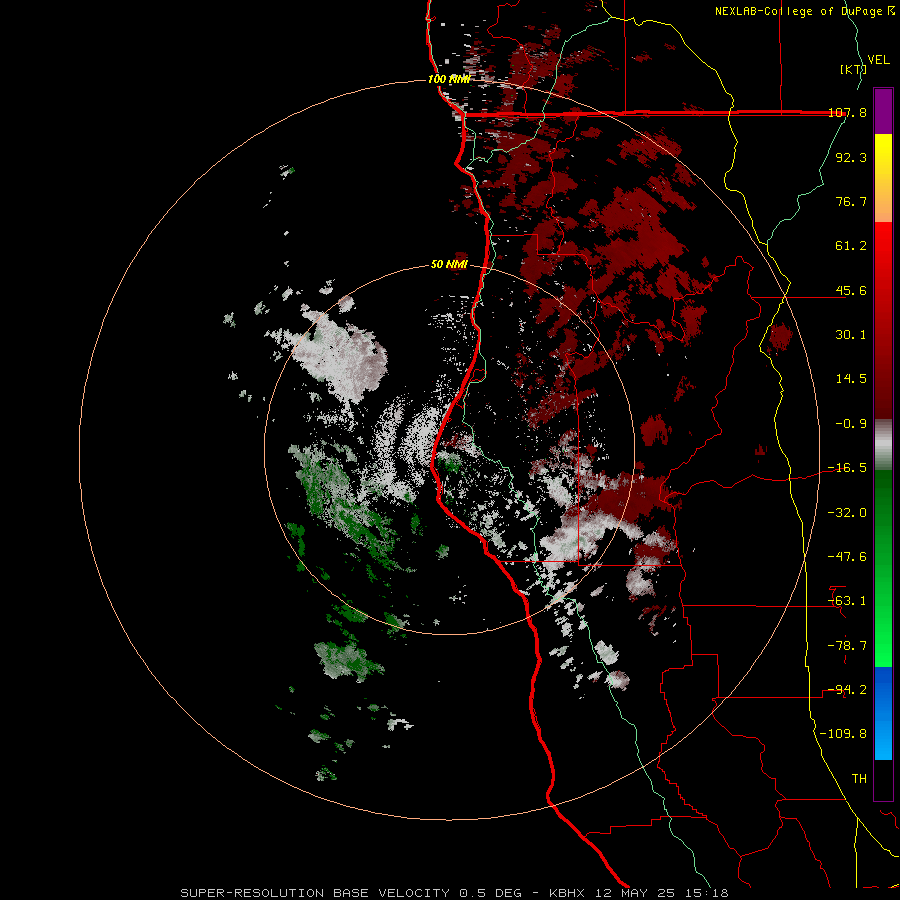Pick the green inbound segment of color bar

point(883,568)
